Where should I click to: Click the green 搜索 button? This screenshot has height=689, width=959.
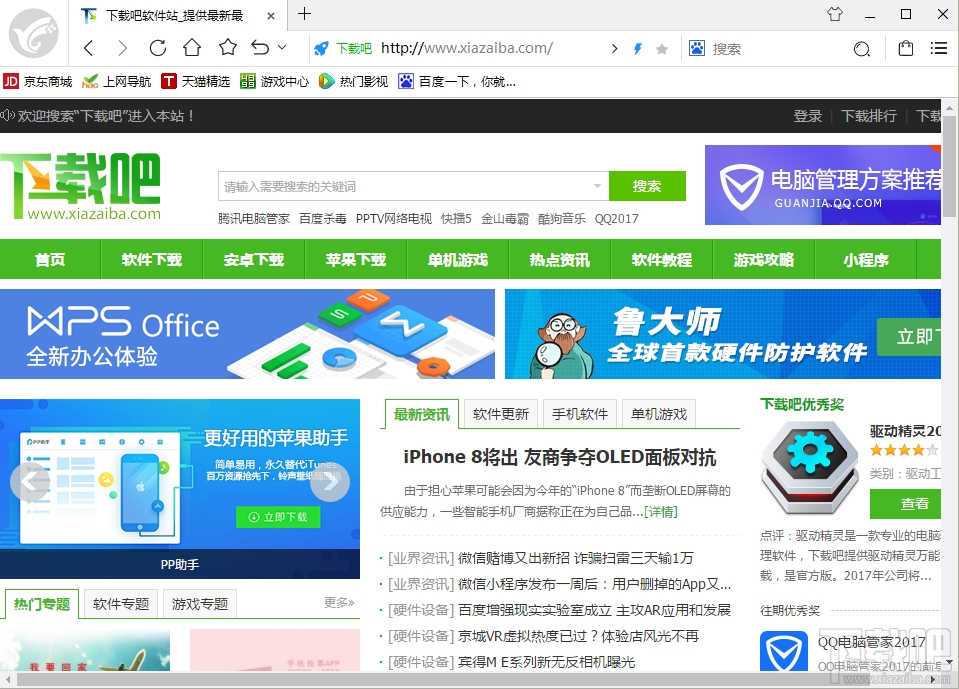(647, 186)
